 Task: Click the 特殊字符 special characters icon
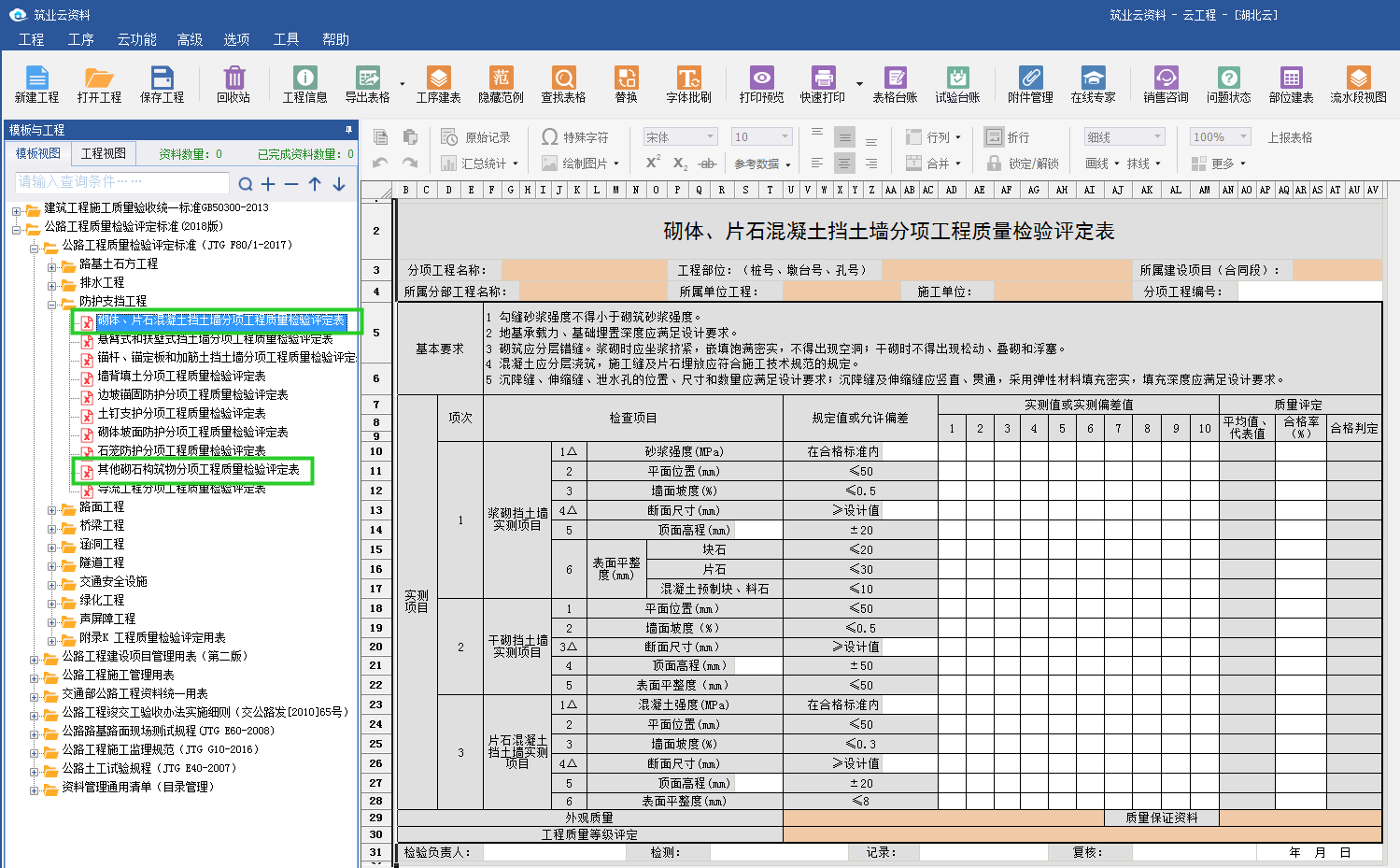point(550,137)
